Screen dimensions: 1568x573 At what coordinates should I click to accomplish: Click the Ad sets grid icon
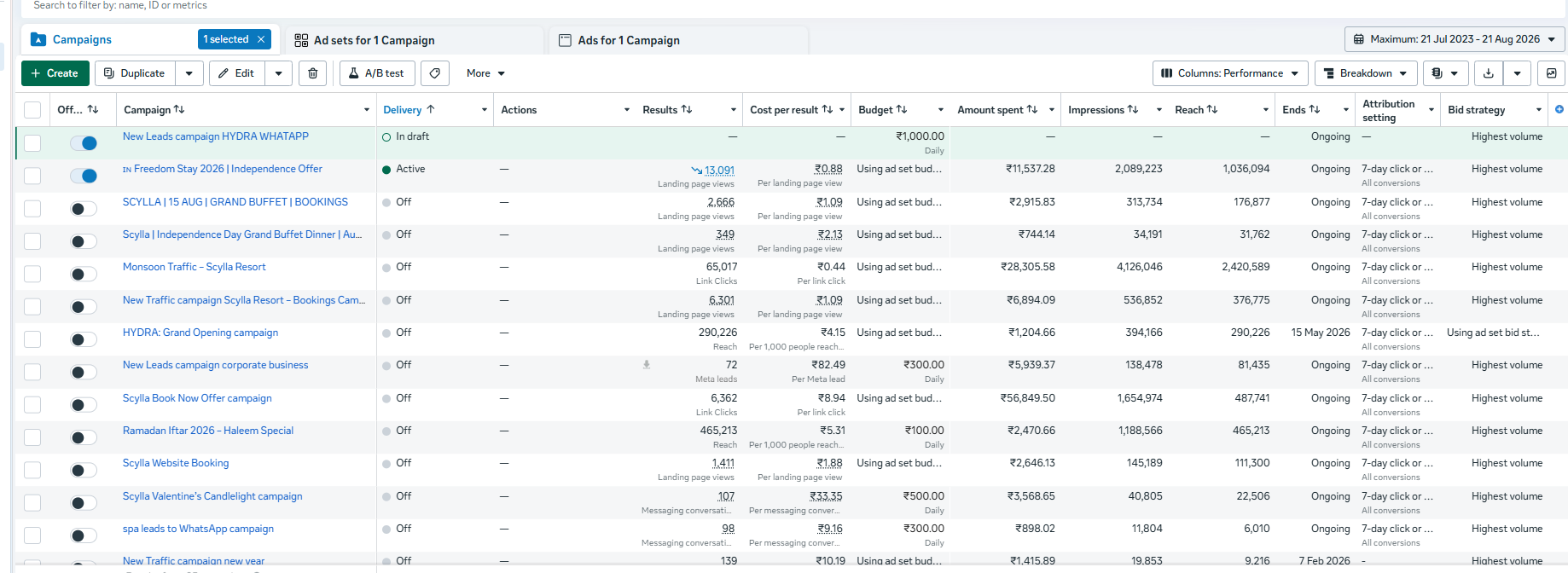pos(301,40)
